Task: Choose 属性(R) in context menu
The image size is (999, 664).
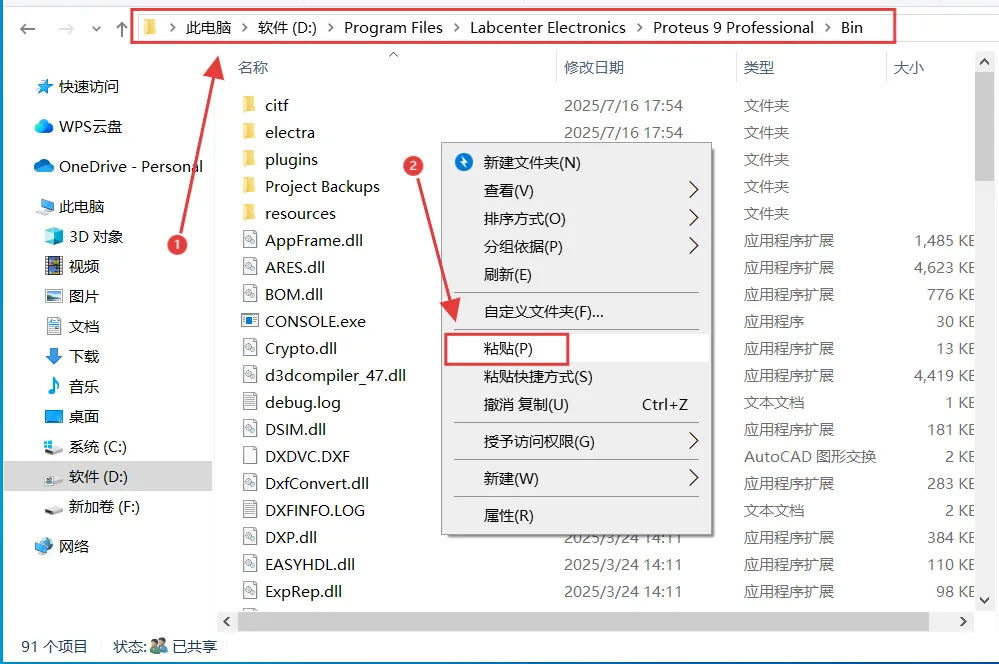Action: [x=577, y=516]
